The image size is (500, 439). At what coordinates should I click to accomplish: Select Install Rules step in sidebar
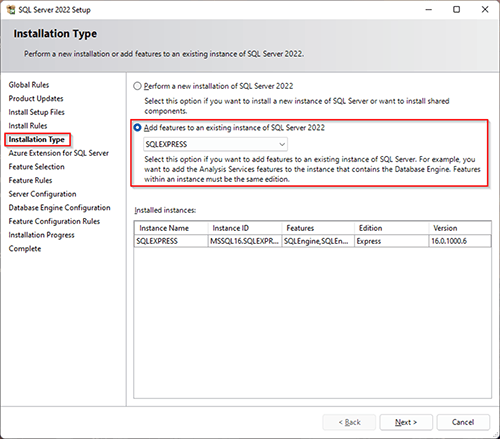[28, 126]
